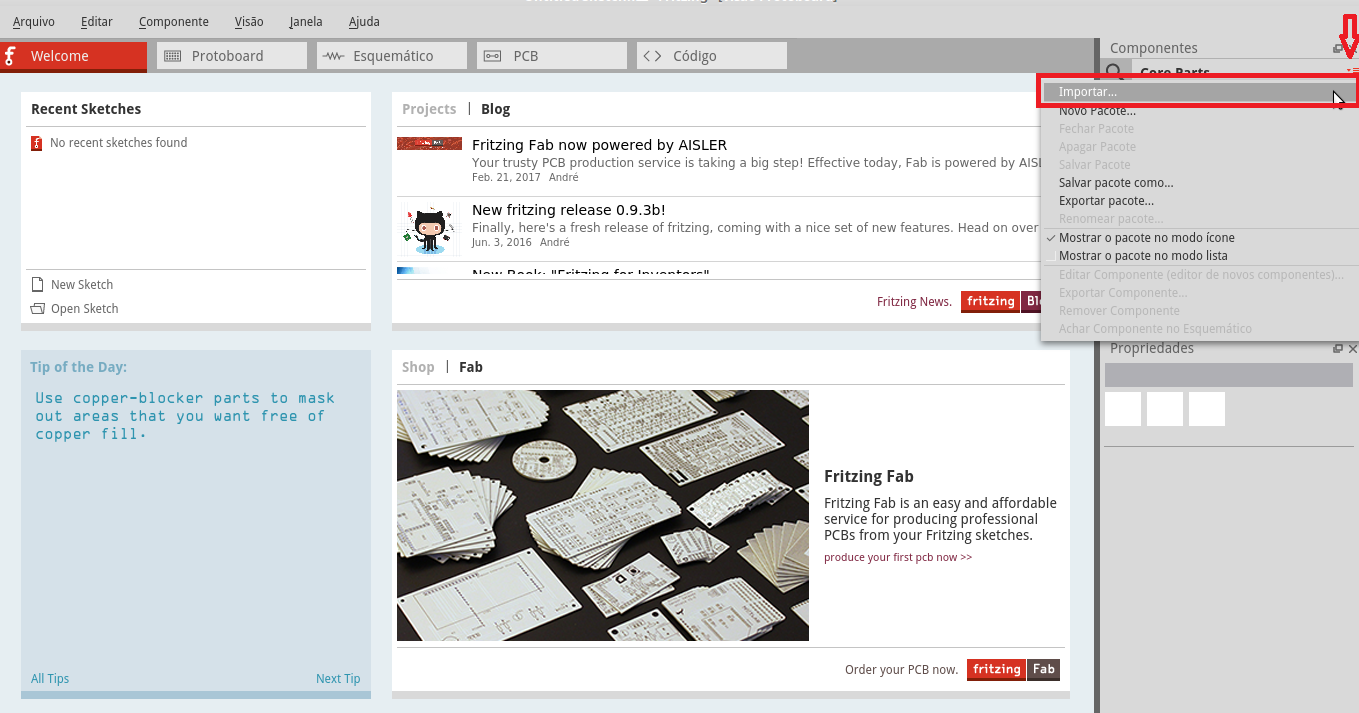This screenshot has height=713, width=1359.
Task: Click the second white box in Propriedades
Action: click(1165, 409)
